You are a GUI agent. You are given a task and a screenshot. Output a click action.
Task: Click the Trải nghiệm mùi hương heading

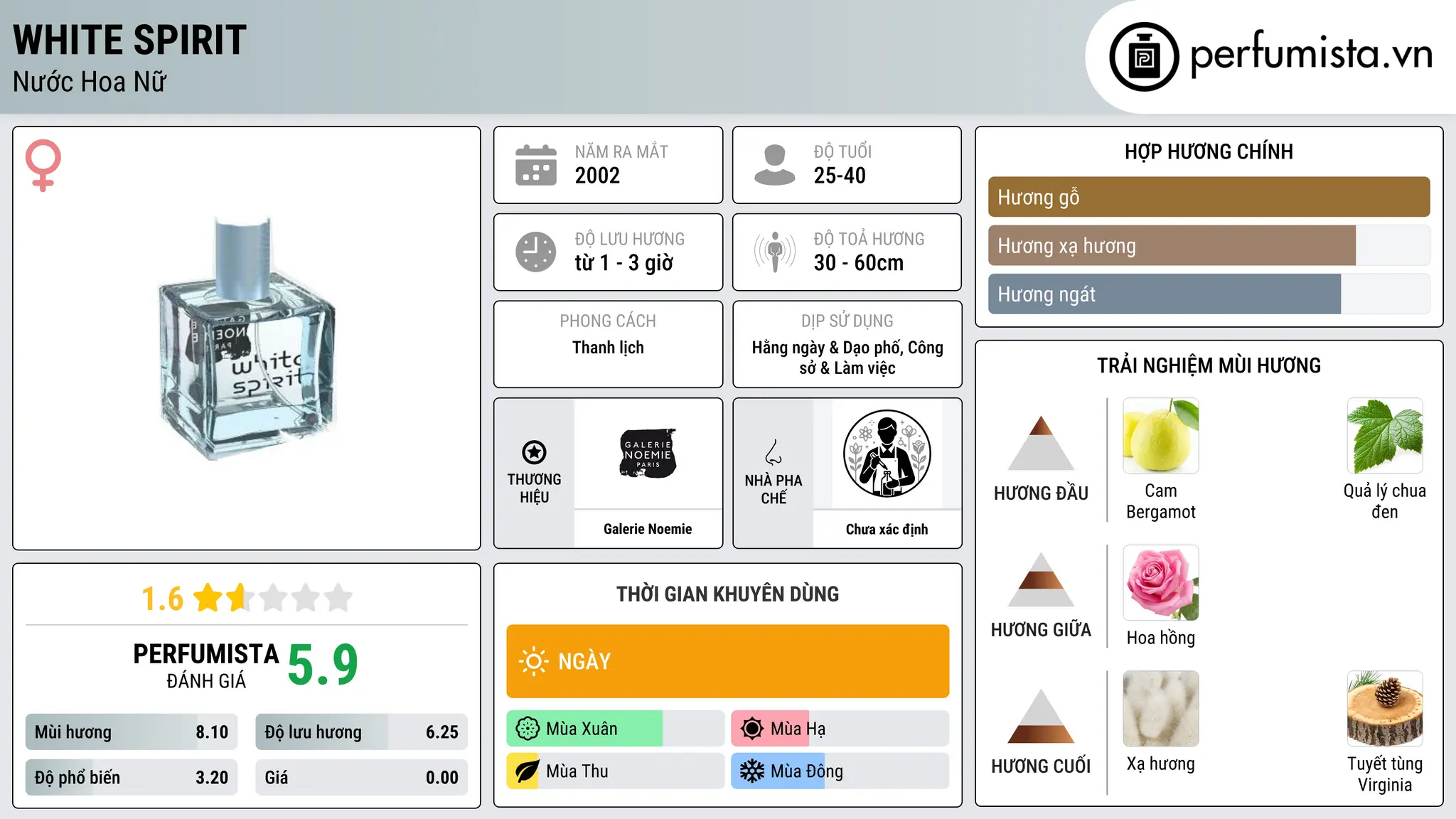1209,365
